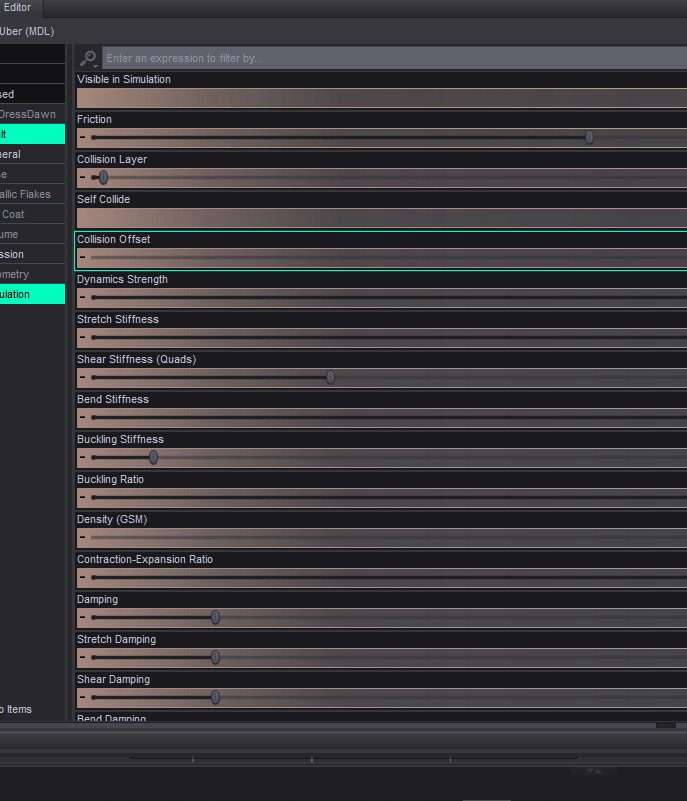This screenshot has width=687, height=801.
Task: Select the Bend Stiffness slider track
Action: click(x=389, y=417)
